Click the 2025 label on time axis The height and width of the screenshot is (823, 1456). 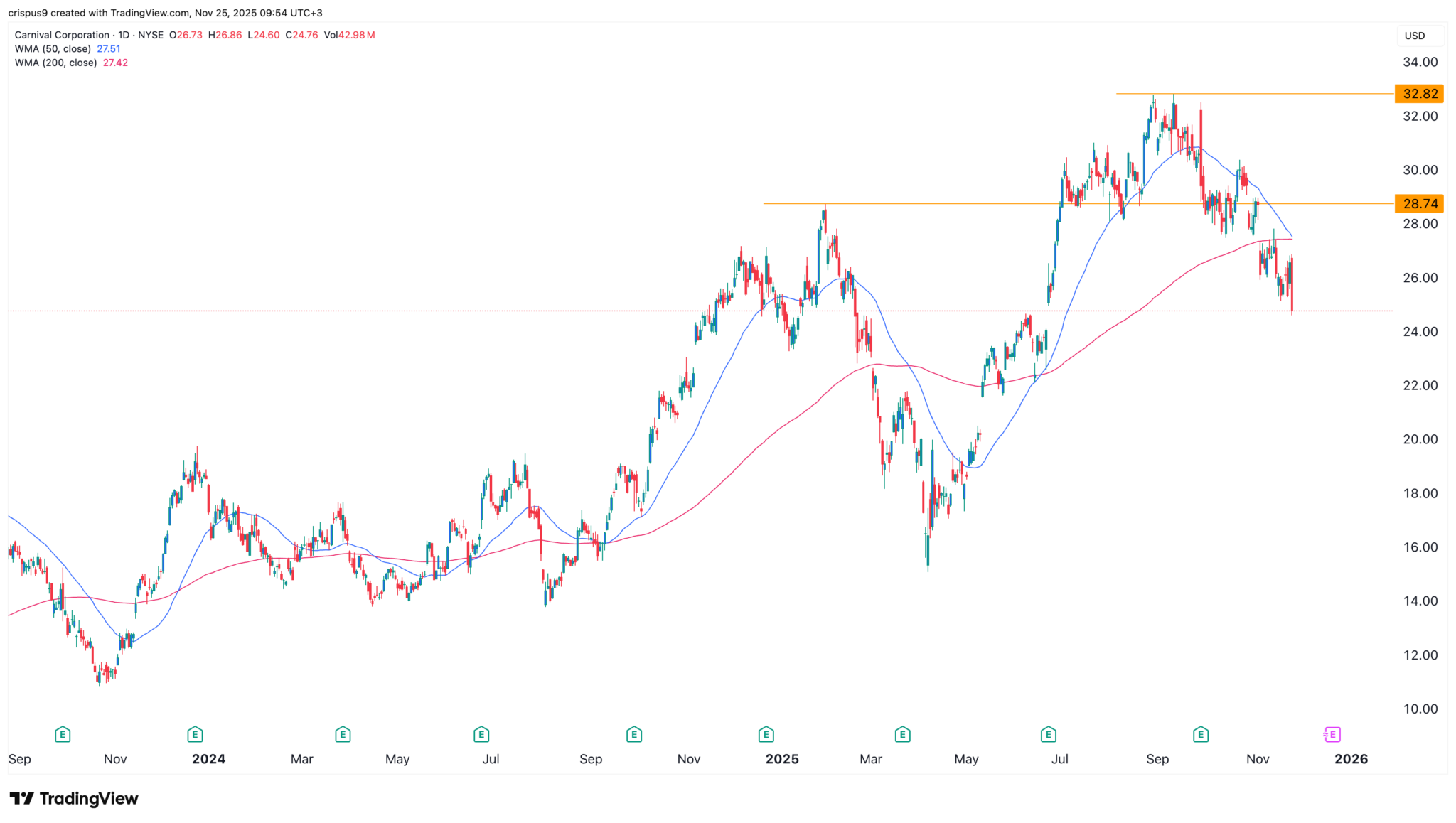(x=781, y=759)
